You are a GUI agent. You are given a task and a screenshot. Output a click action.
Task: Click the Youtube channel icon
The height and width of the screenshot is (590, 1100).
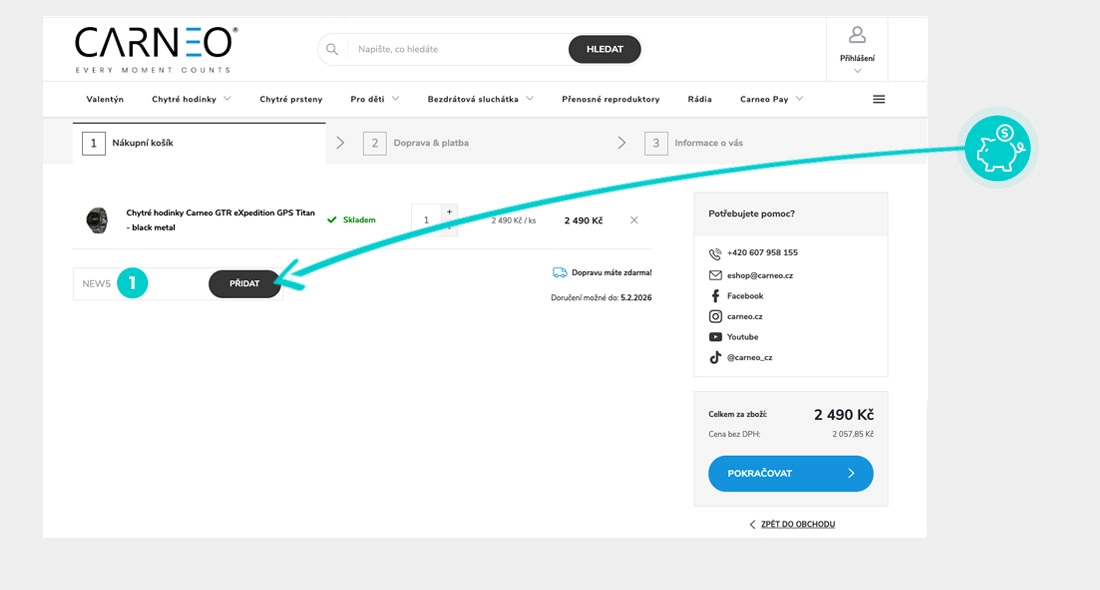pyautogui.click(x=713, y=336)
